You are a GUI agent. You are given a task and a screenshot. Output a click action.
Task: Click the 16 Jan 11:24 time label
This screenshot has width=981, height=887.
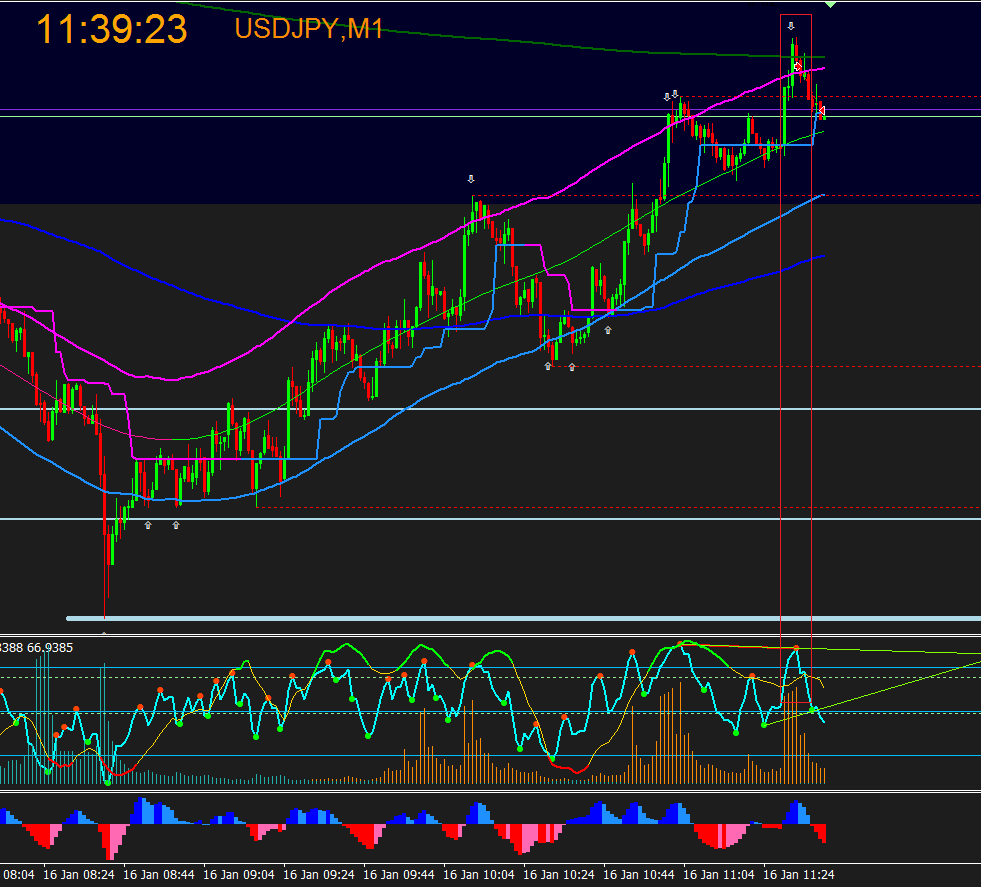[800, 874]
